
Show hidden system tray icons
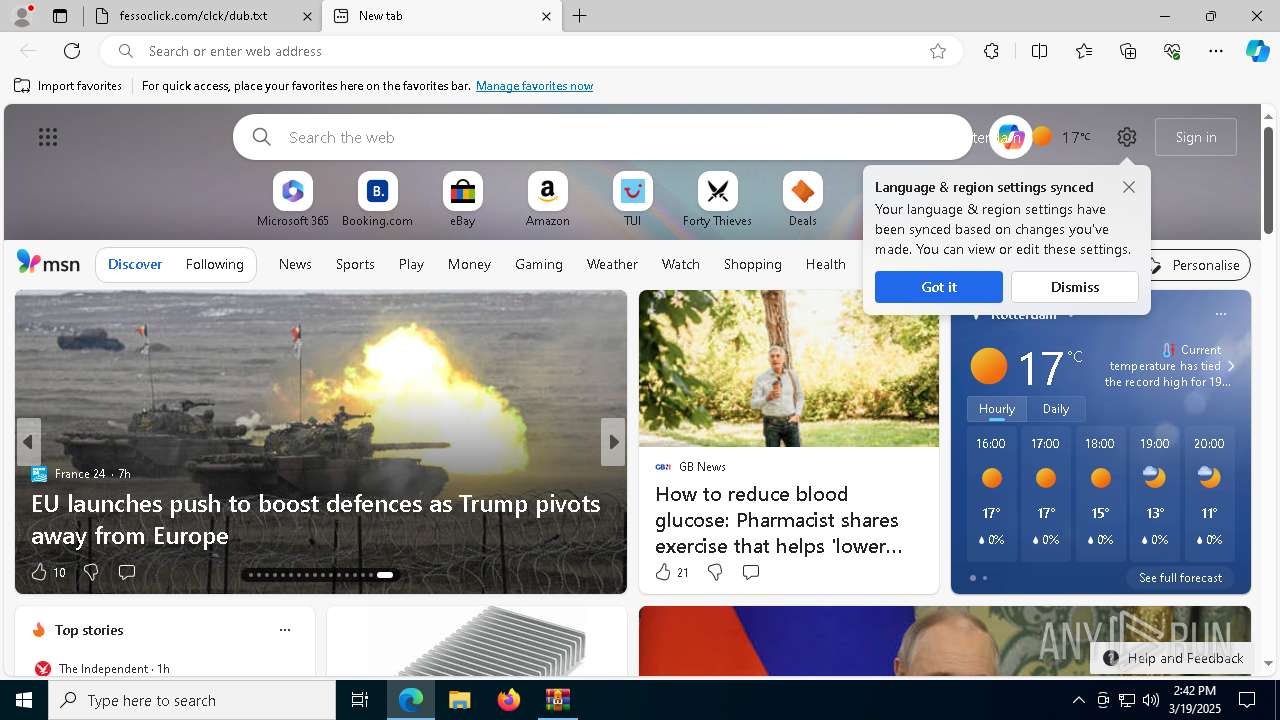click(1078, 700)
